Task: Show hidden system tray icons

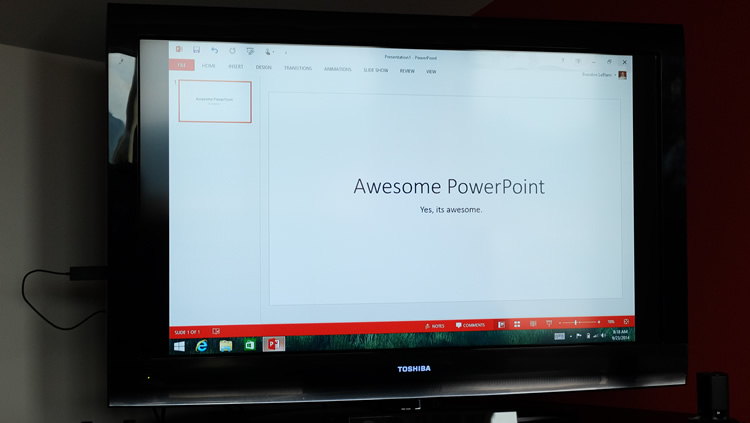Action: (571, 336)
